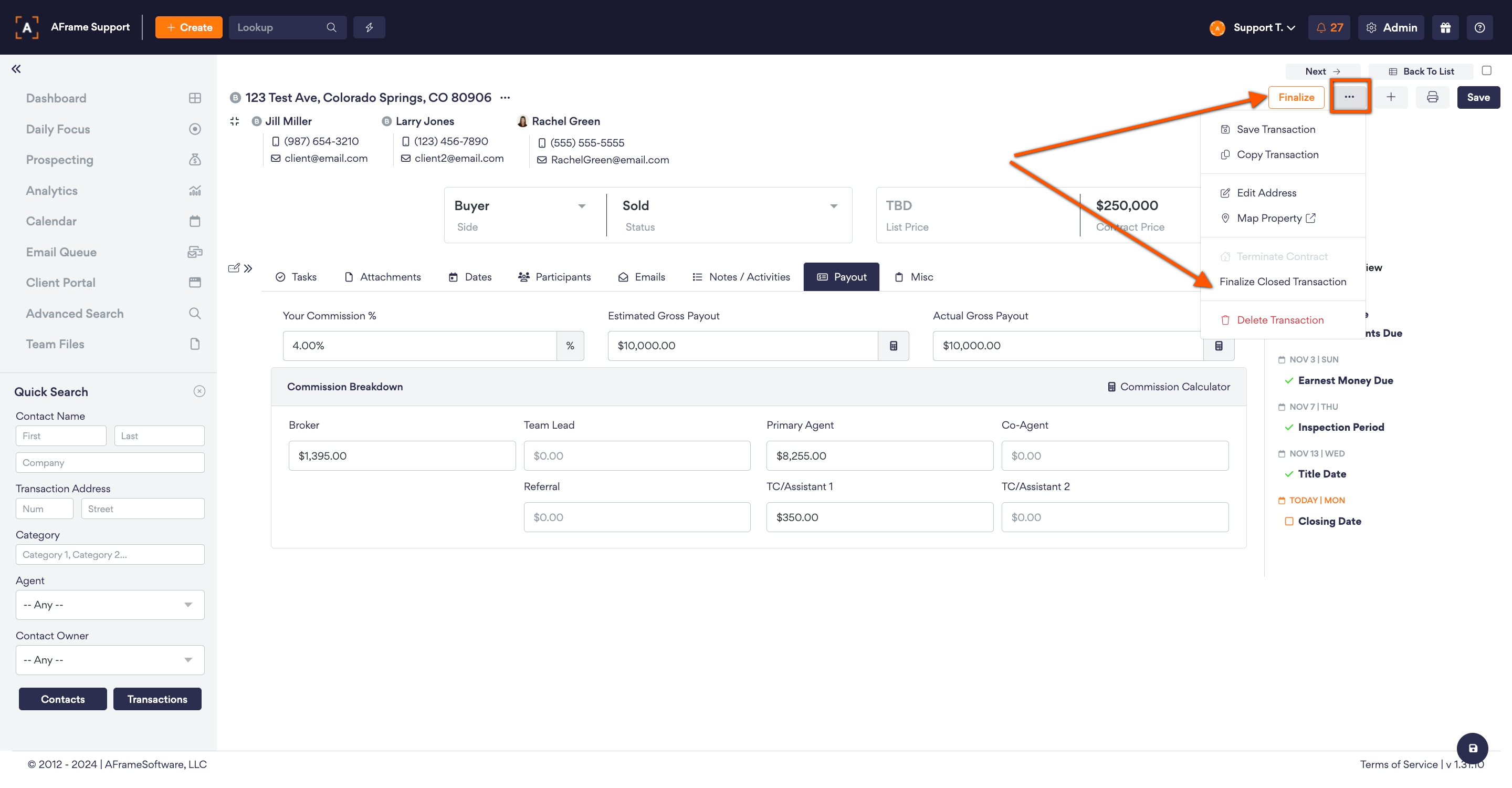The height and width of the screenshot is (788, 1512).
Task: Click the lightning bolt quick action icon
Action: 369,28
